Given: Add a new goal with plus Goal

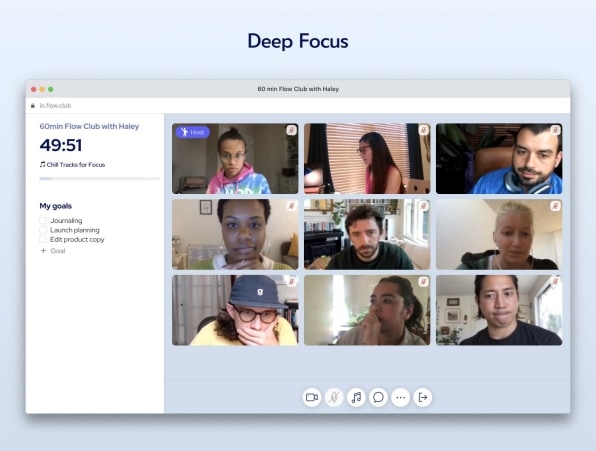Looking at the screenshot, I should point(53,251).
